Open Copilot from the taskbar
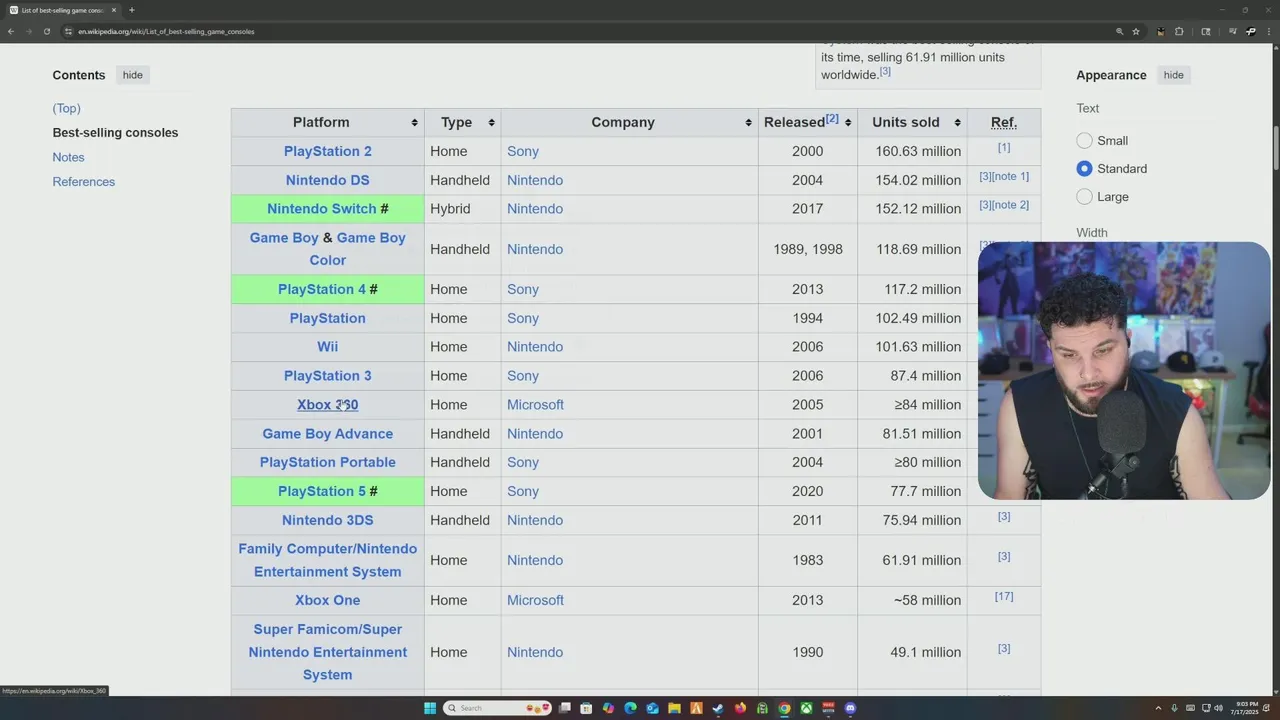 pyautogui.click(x=609, y=708)
